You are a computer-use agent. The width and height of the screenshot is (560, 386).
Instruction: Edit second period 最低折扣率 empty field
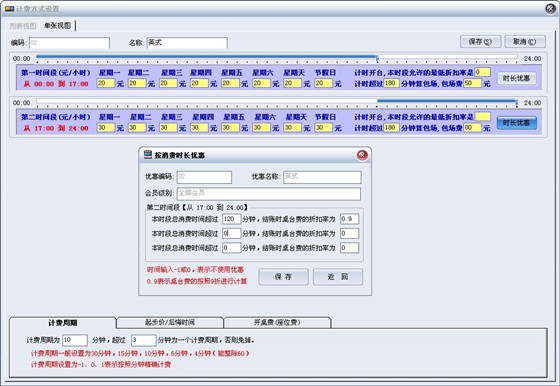tap(482, 116)
